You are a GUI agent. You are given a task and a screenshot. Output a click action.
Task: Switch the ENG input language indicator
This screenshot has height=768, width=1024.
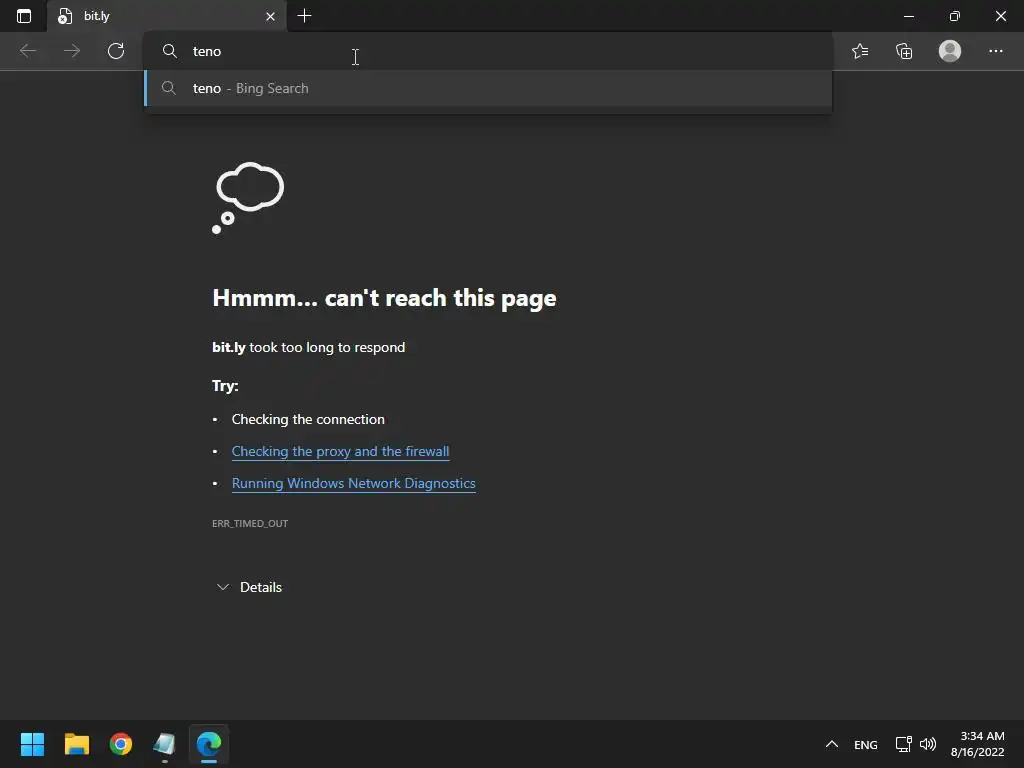tap(865, 744)
